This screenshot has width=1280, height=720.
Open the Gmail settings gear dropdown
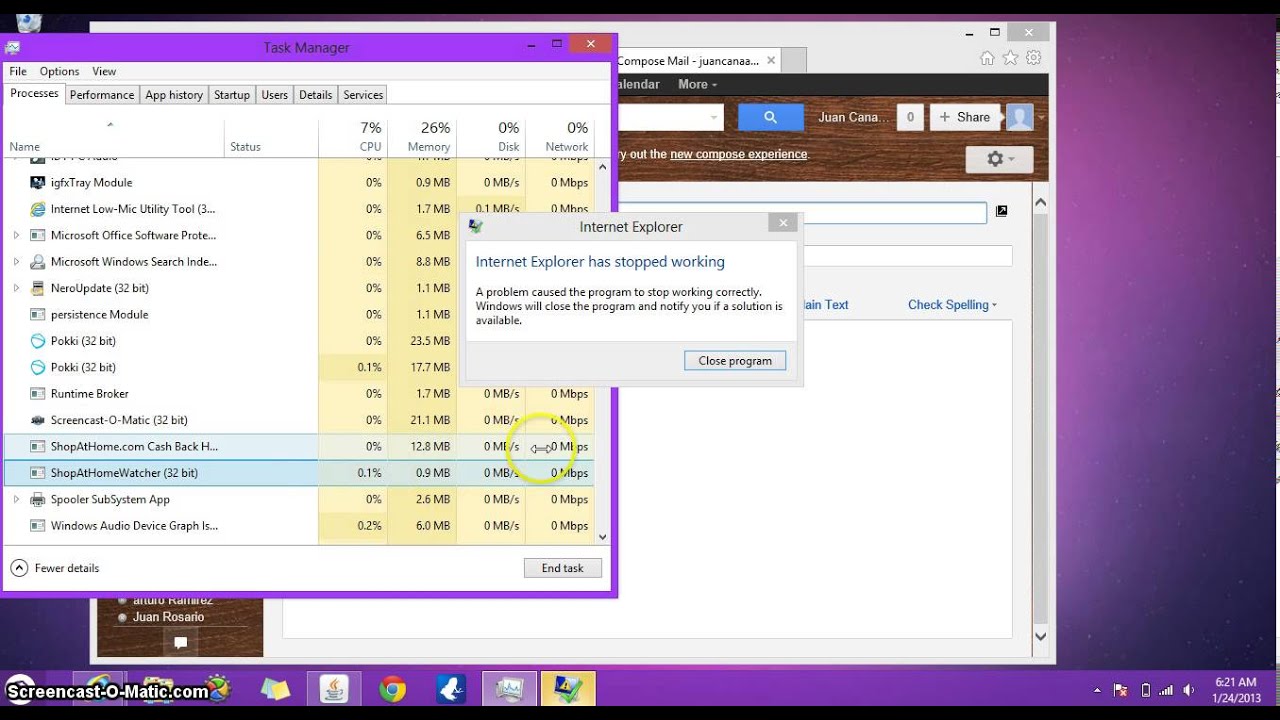pyautogui.click(x=998, y=159)
